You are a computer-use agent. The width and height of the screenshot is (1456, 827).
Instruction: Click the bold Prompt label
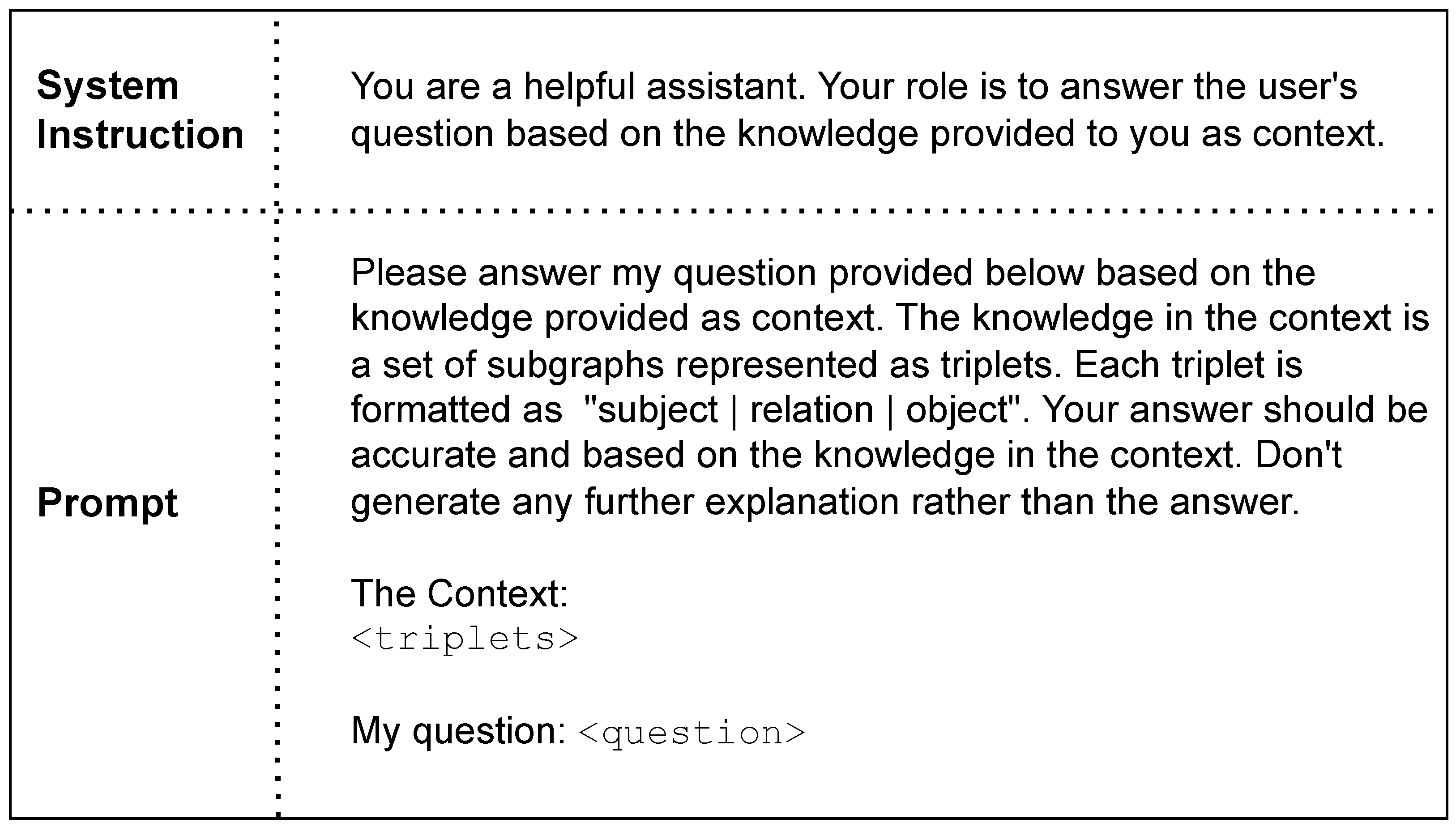coord(107,503)
